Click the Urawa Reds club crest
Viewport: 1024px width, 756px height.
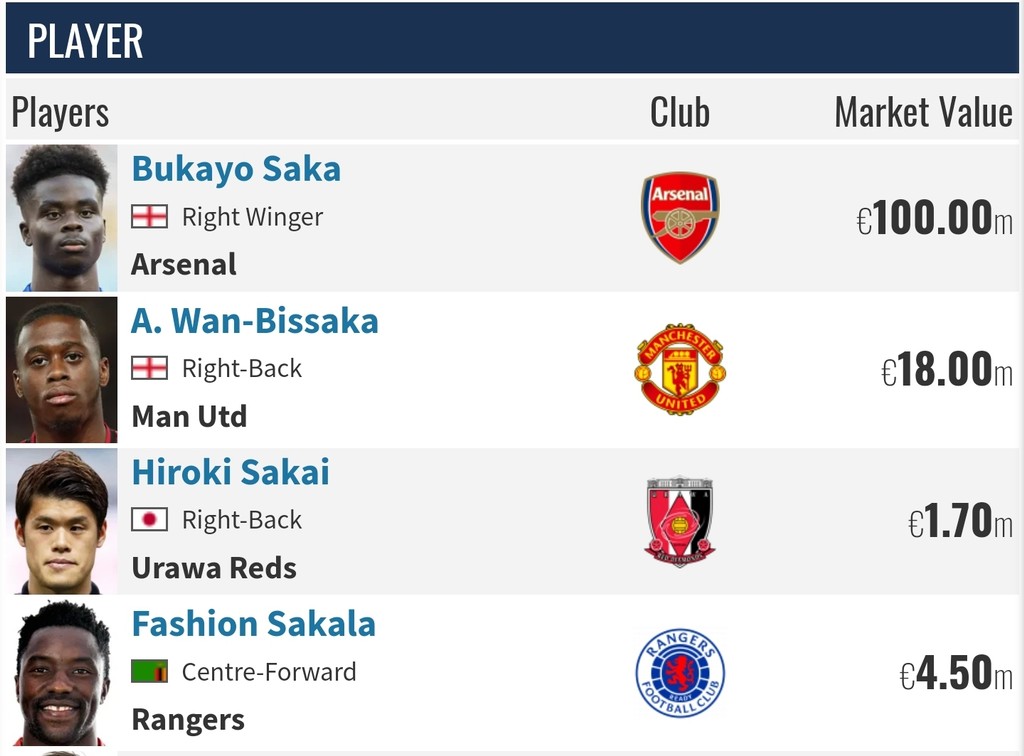(x=680, y=521)
